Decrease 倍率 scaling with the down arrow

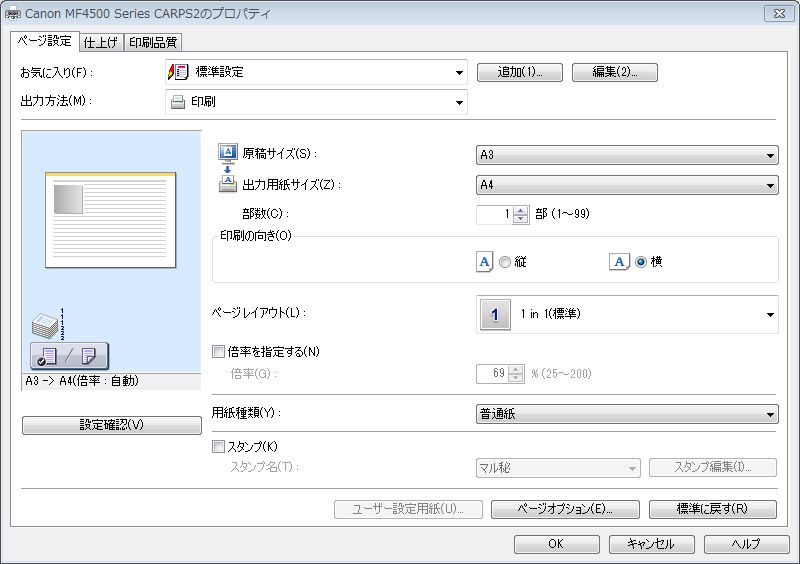coord(516,378)
